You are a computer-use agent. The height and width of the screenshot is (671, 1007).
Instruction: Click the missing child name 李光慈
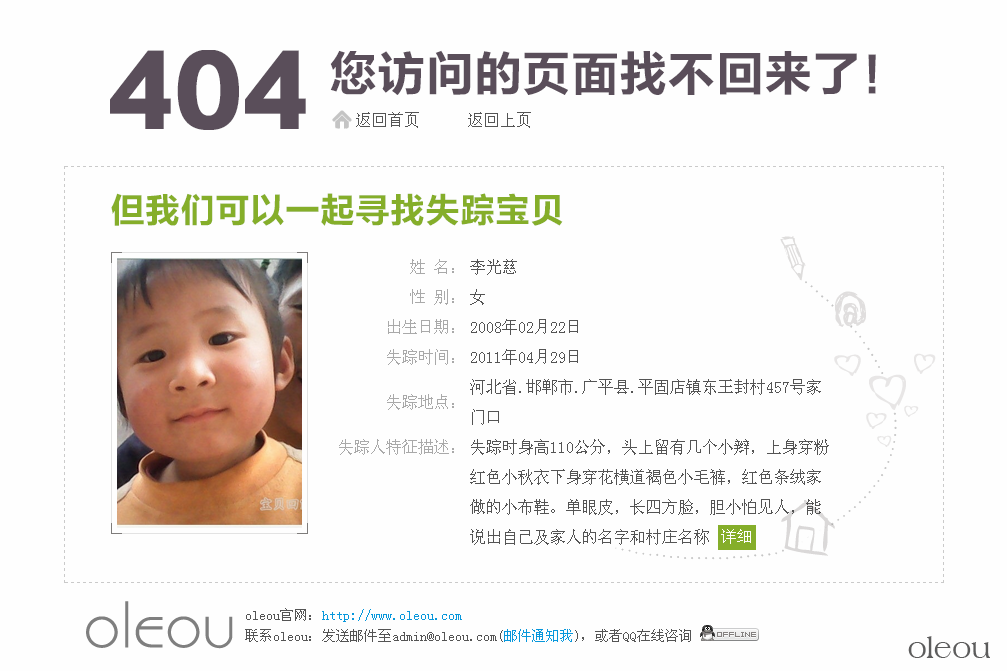tap(493, 267)
